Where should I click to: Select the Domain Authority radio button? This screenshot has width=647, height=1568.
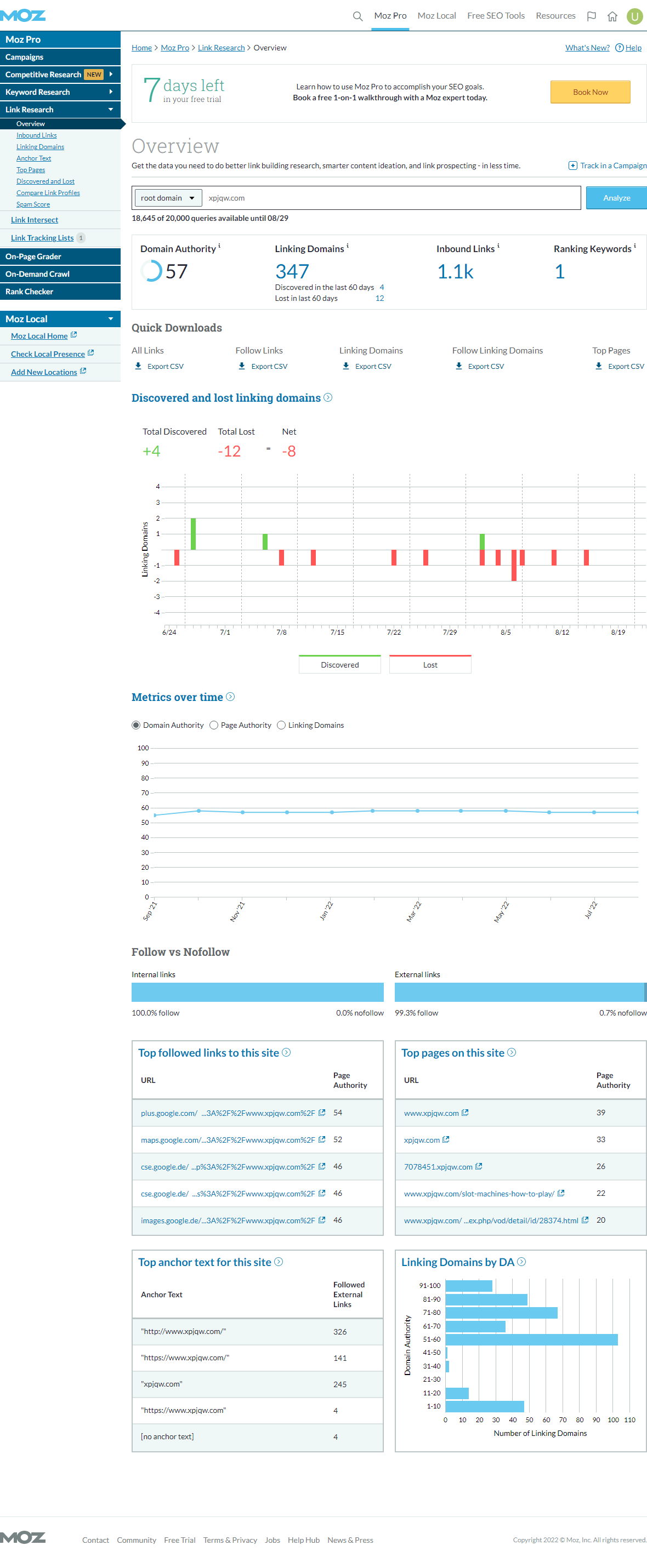136,725
